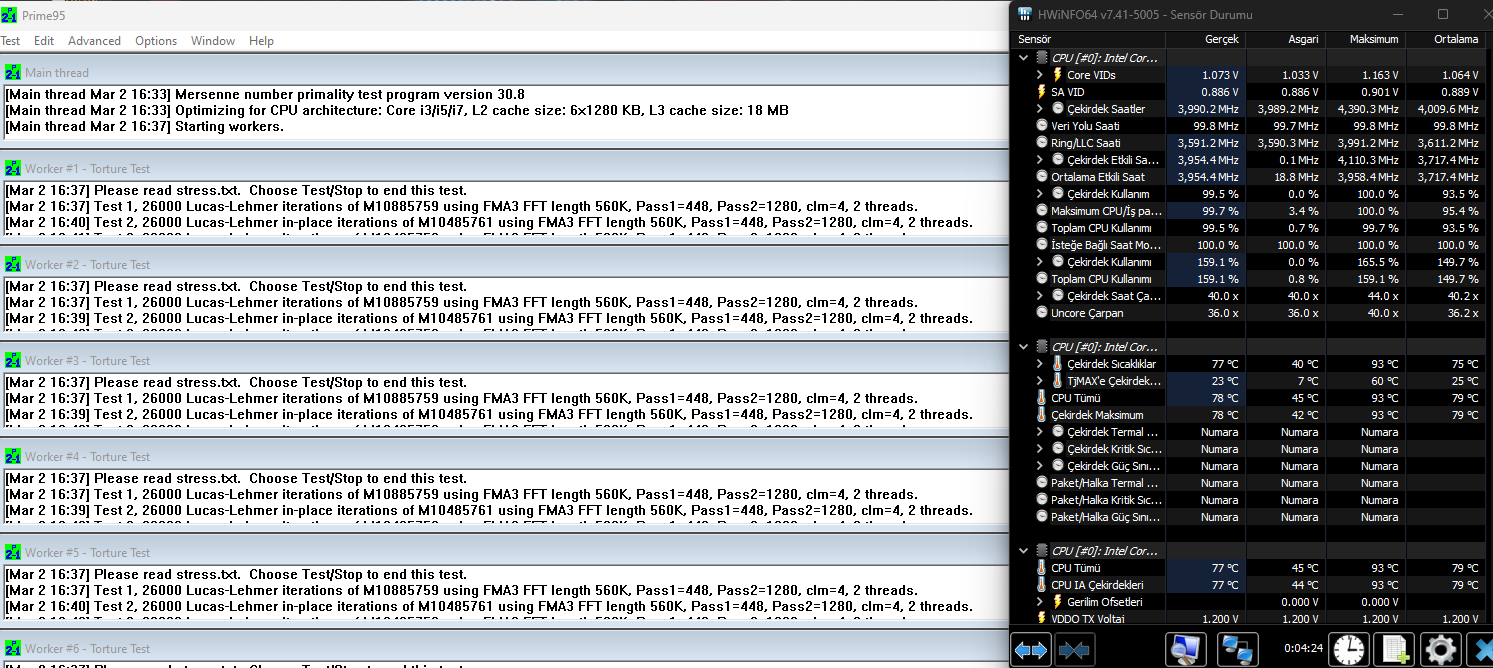Screen dimensions: 1493x668
Task: Click lightning icon beside Core VIDs
Action: [x=1057, y=75]
